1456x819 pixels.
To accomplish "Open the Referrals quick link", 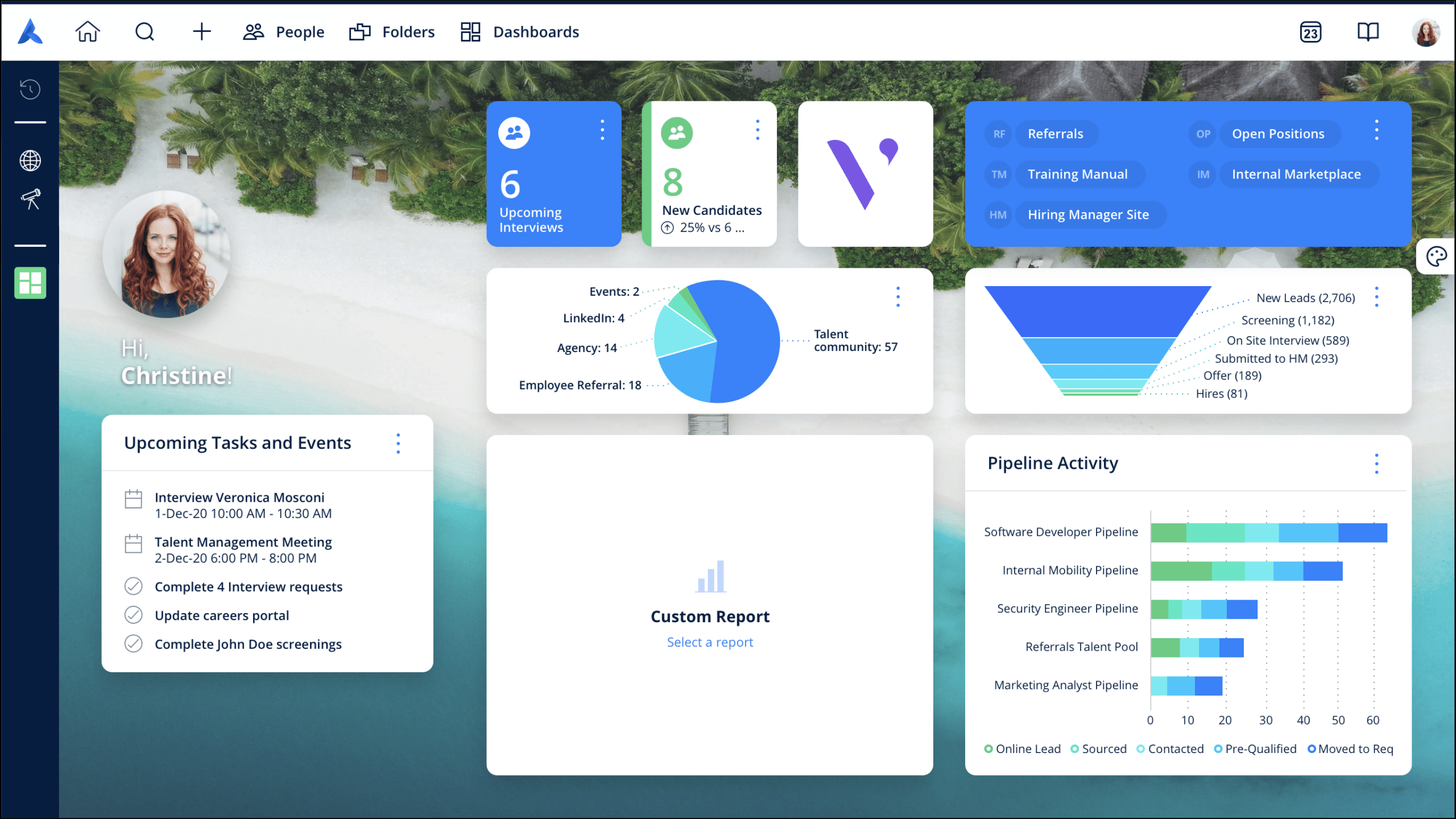I will [1056, 134].
